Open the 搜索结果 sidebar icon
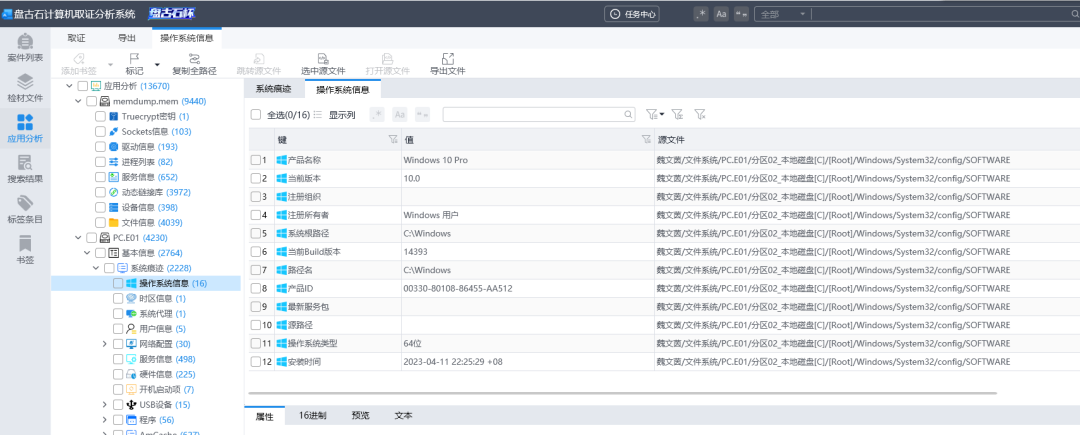This screenshot has height=435, width=1080. [25, 169]
